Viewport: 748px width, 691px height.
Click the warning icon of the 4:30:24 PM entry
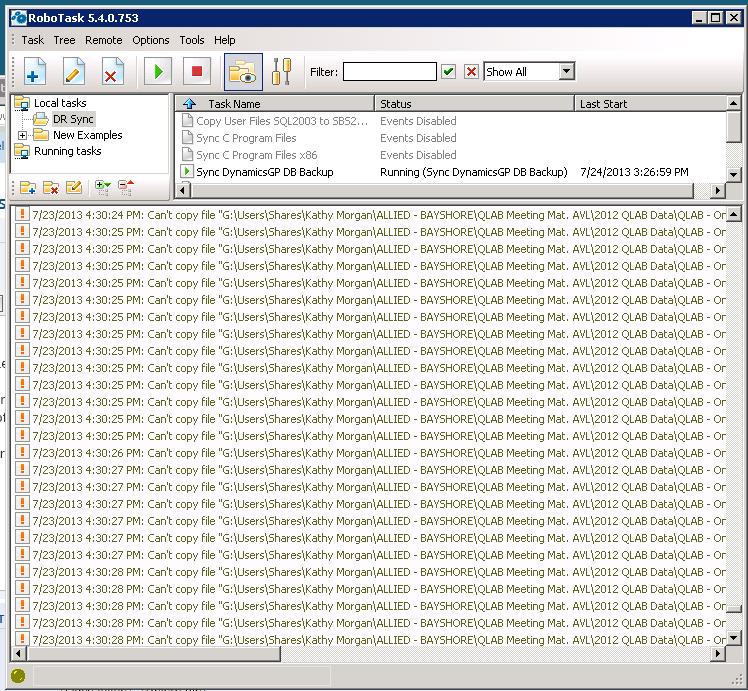coord(21,214)
